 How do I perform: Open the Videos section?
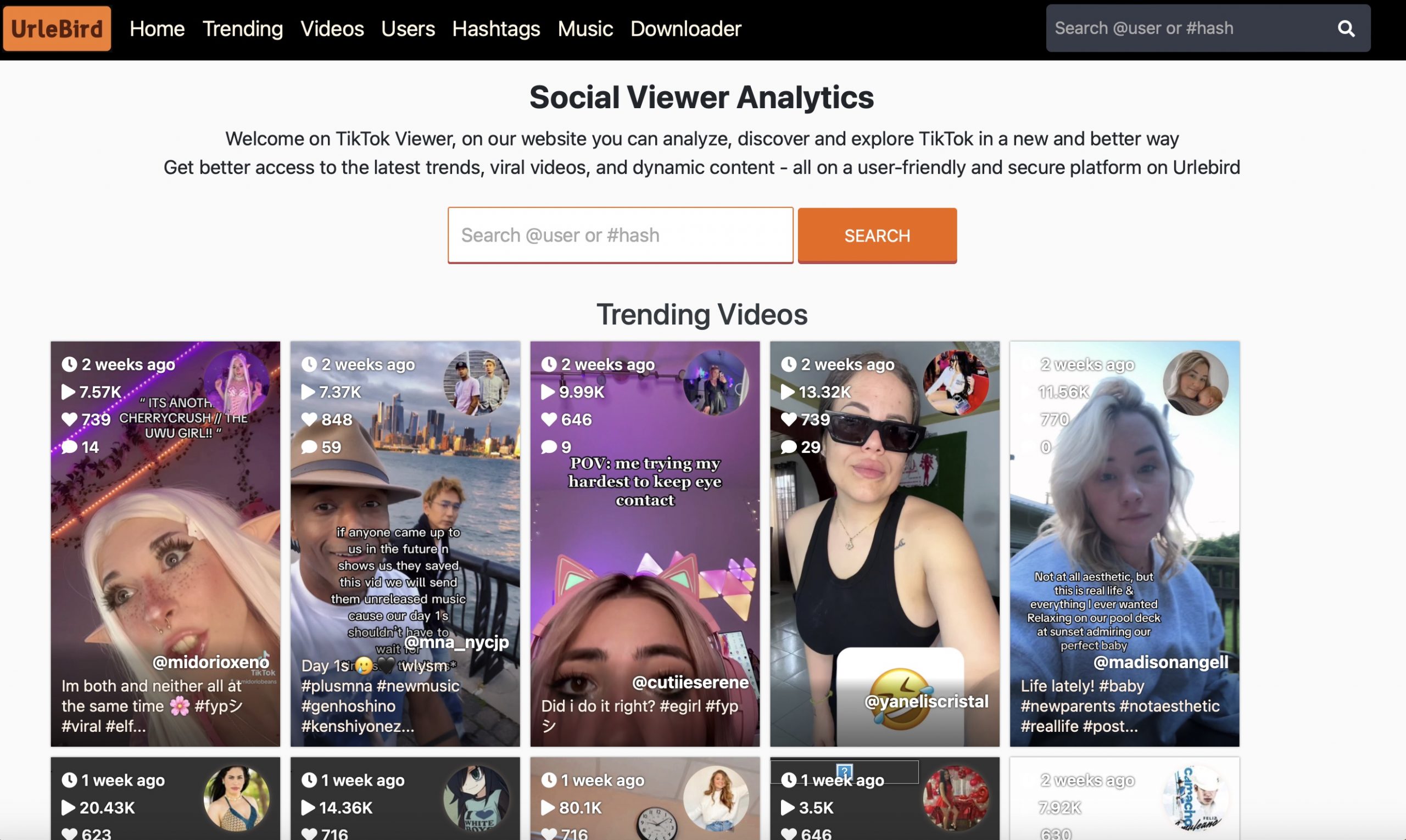tap(332, 29)
